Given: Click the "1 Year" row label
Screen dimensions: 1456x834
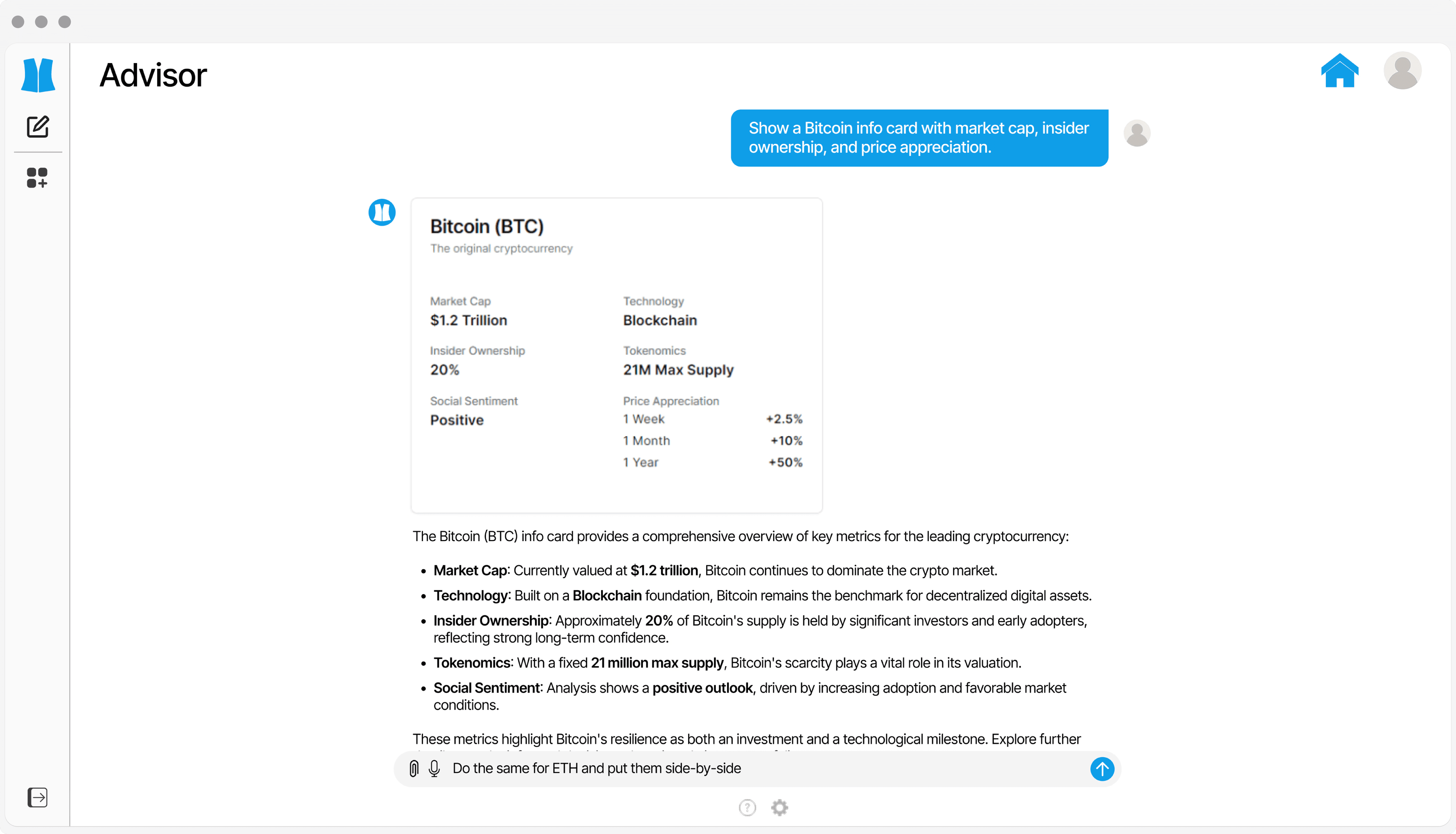Looking at the screenshot, I should [x=641, y=462].
